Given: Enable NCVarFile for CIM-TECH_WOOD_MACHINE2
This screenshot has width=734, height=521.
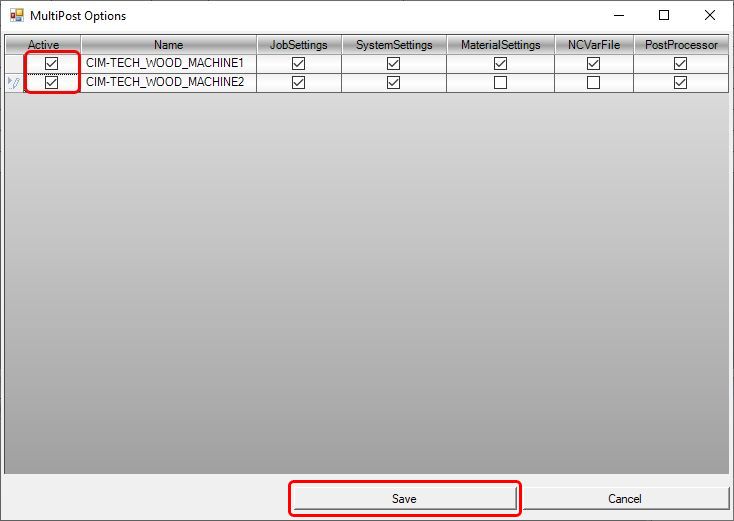Looking at the screenshot, I should click(593, 83).
